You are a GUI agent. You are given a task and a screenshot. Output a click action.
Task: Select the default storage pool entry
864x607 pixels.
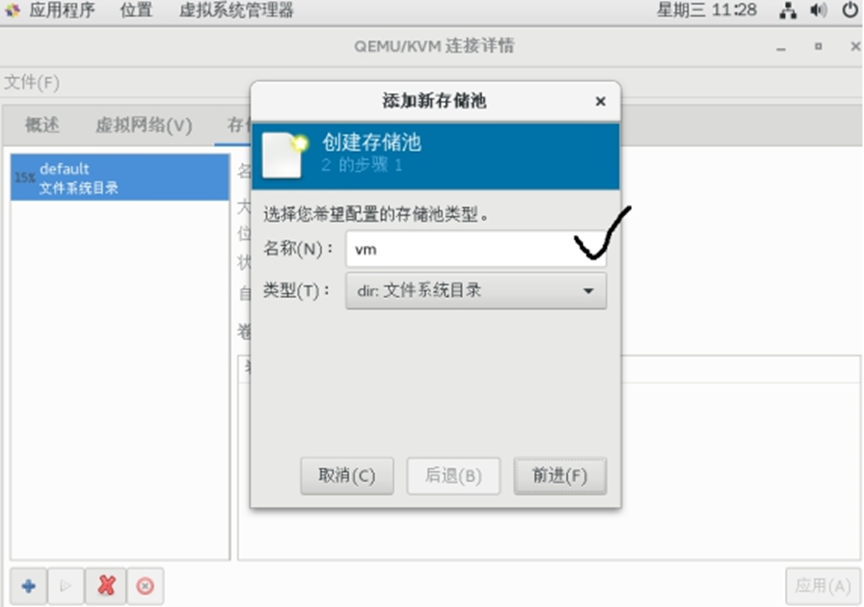point(120,177)
